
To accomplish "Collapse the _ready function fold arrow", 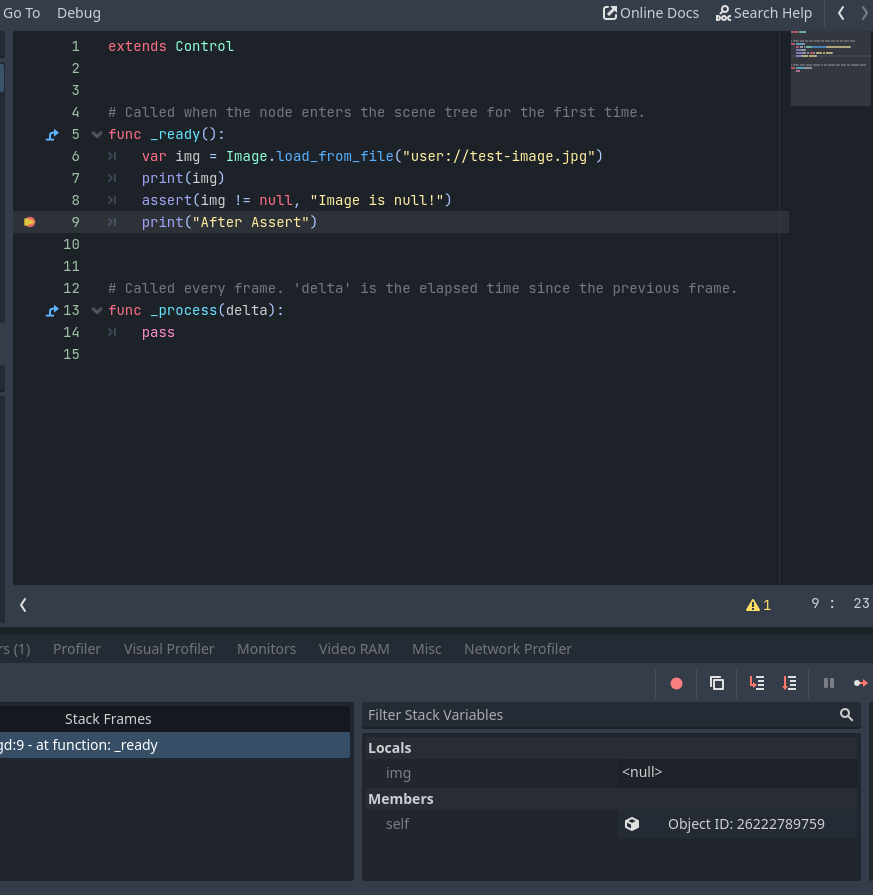I will 96,134.
